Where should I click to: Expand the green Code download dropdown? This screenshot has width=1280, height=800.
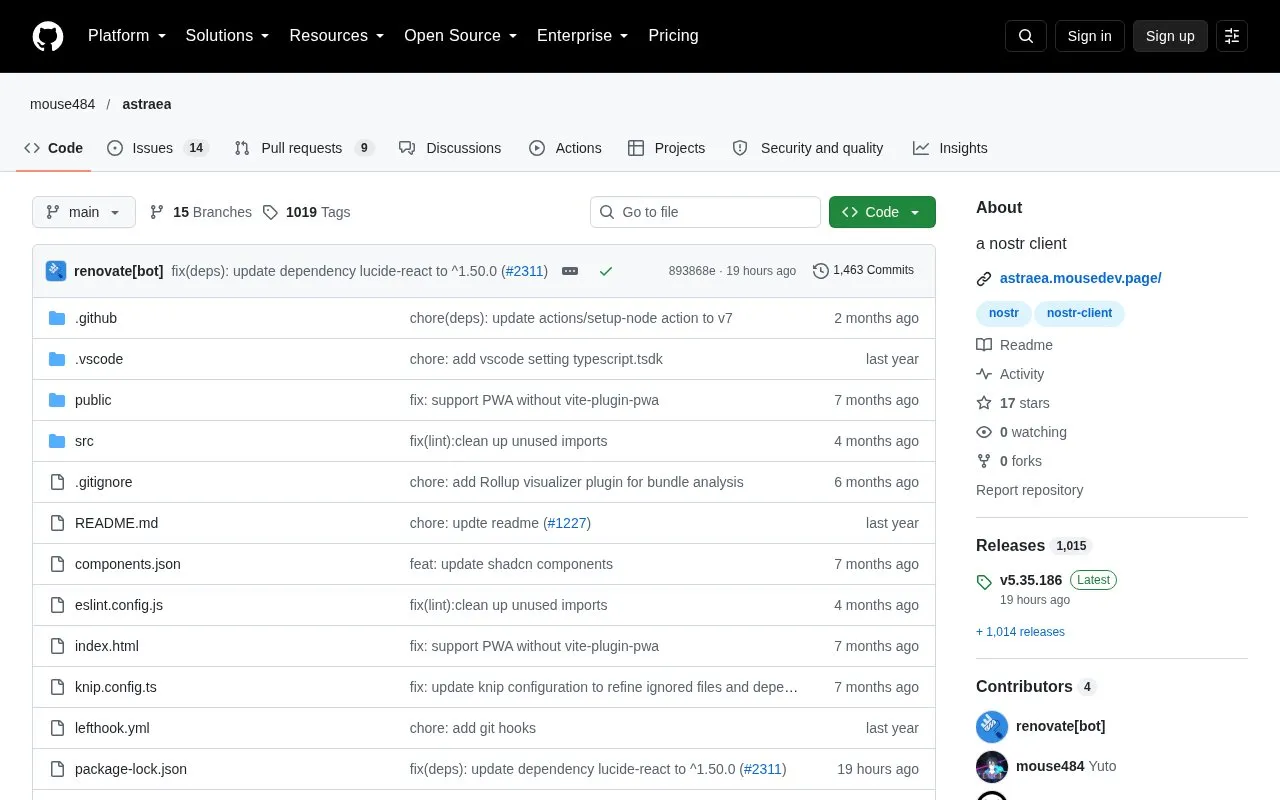point(882,212)
